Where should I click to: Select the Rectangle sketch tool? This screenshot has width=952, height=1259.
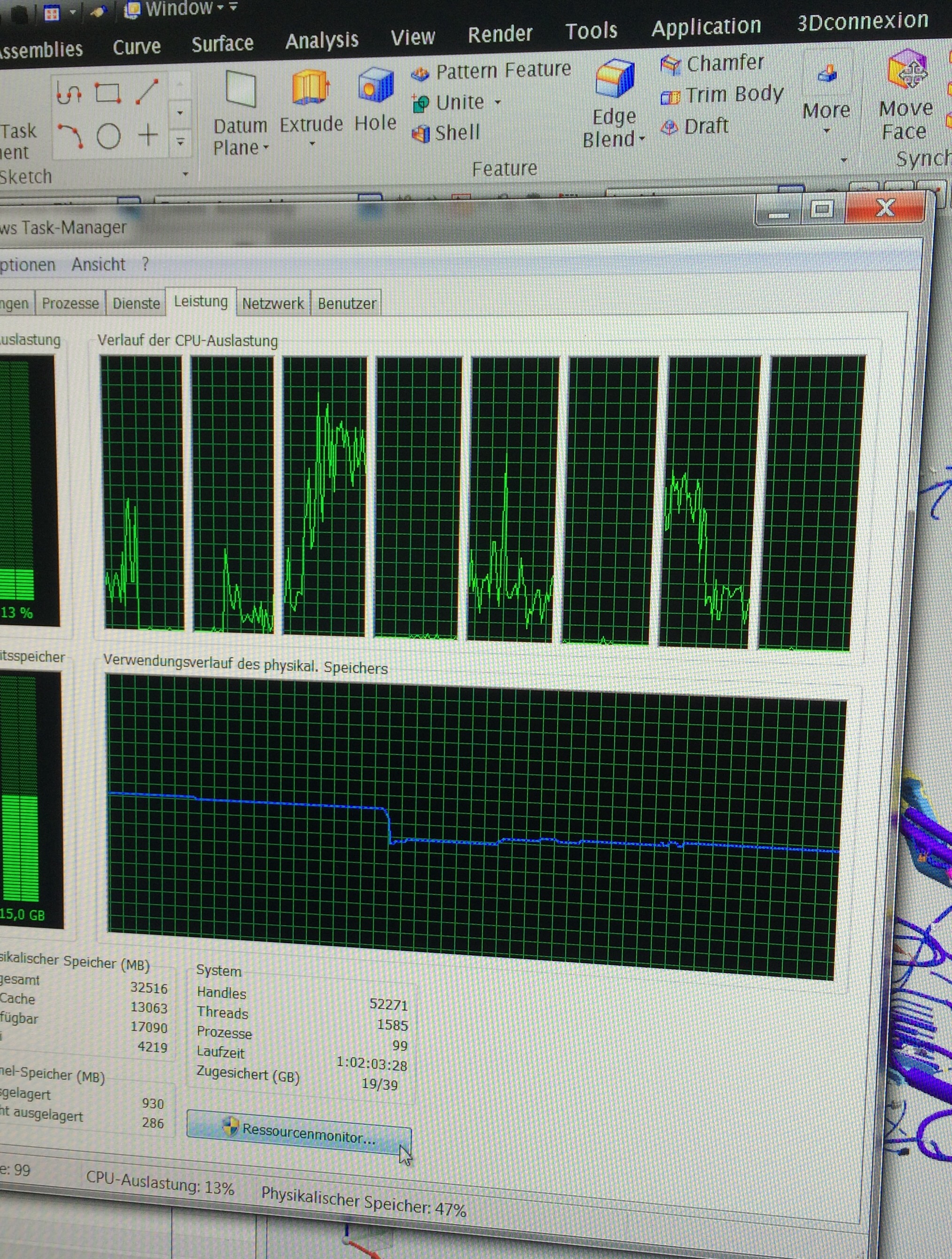(x=107, y=93)
